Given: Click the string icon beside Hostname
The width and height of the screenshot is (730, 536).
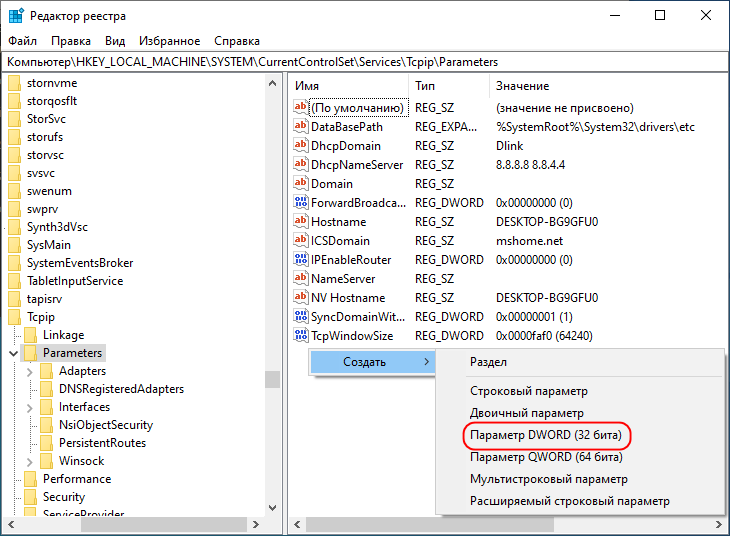Looking at the screenshot, I should tap(300, 221).
